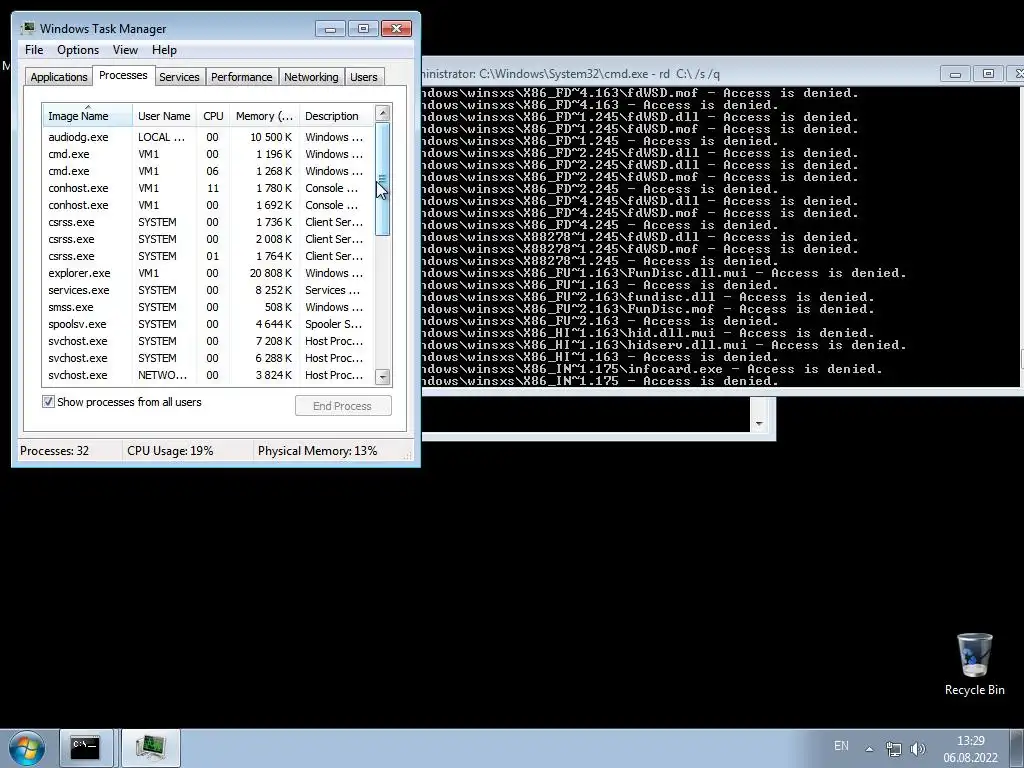Select the Processes tab
Viewport: 1024px width, 768px height.
point(123,75)
